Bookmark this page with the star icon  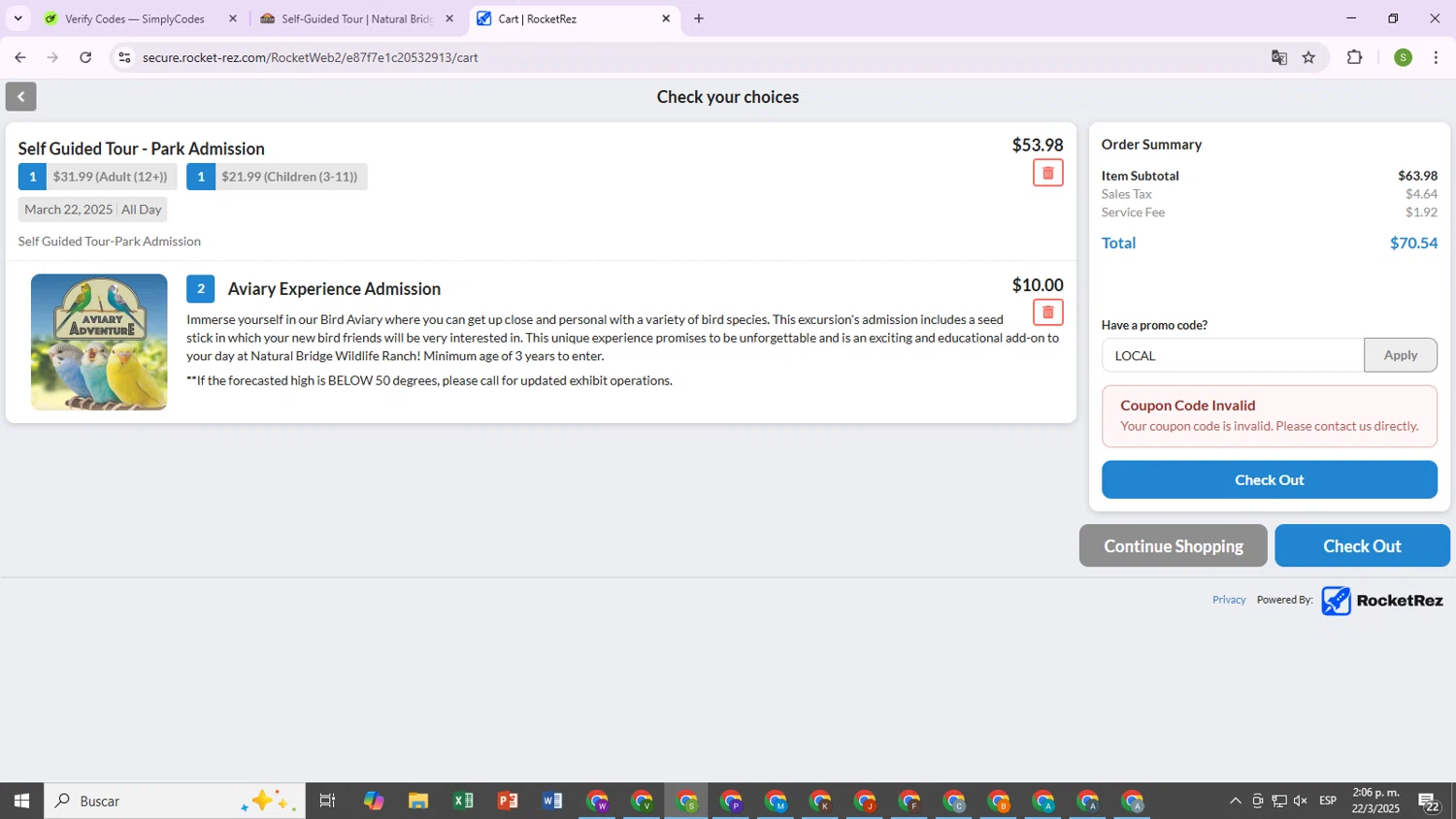(1308, 57)
